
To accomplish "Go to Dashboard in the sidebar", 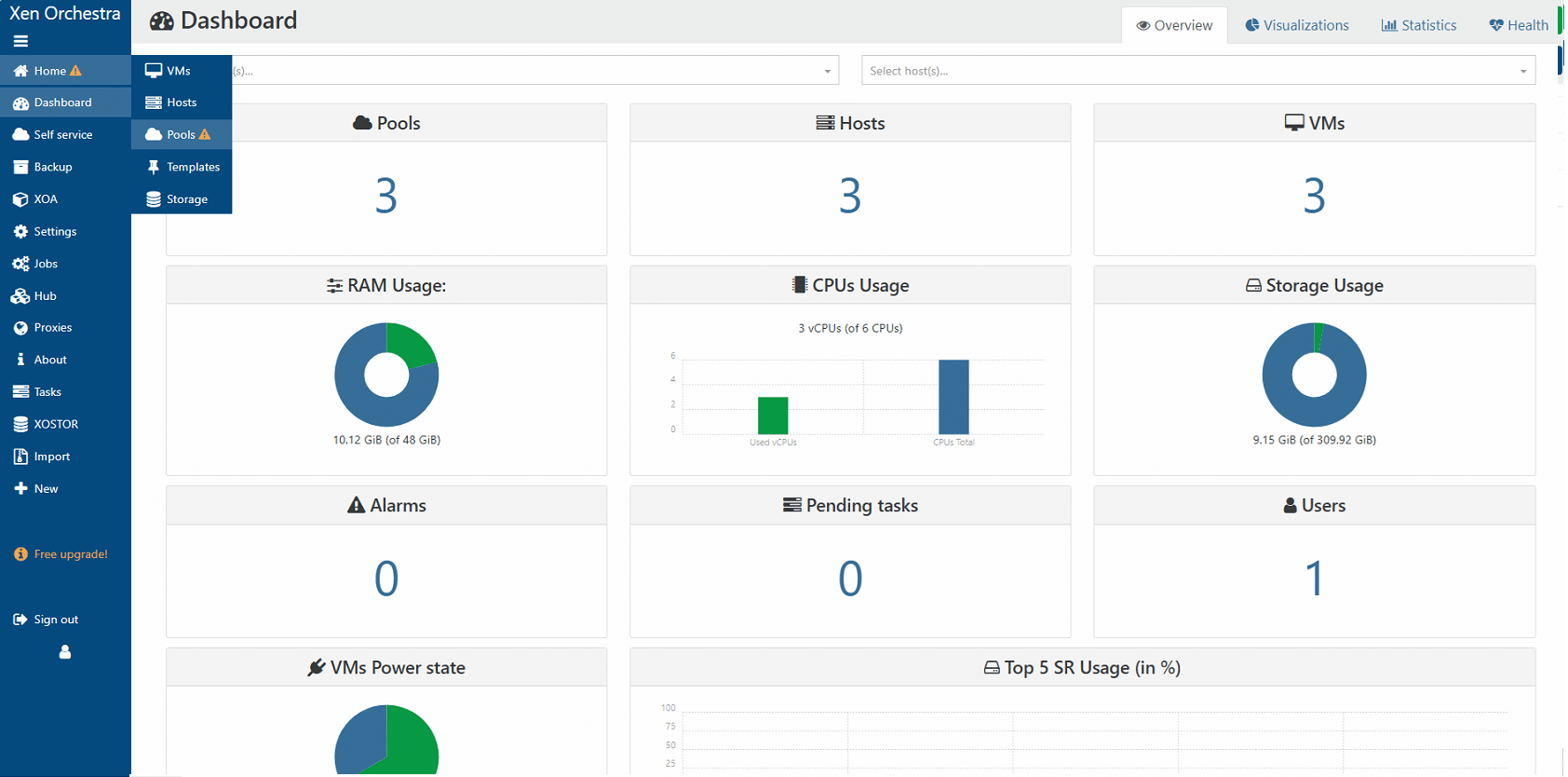I will [65, 102].
